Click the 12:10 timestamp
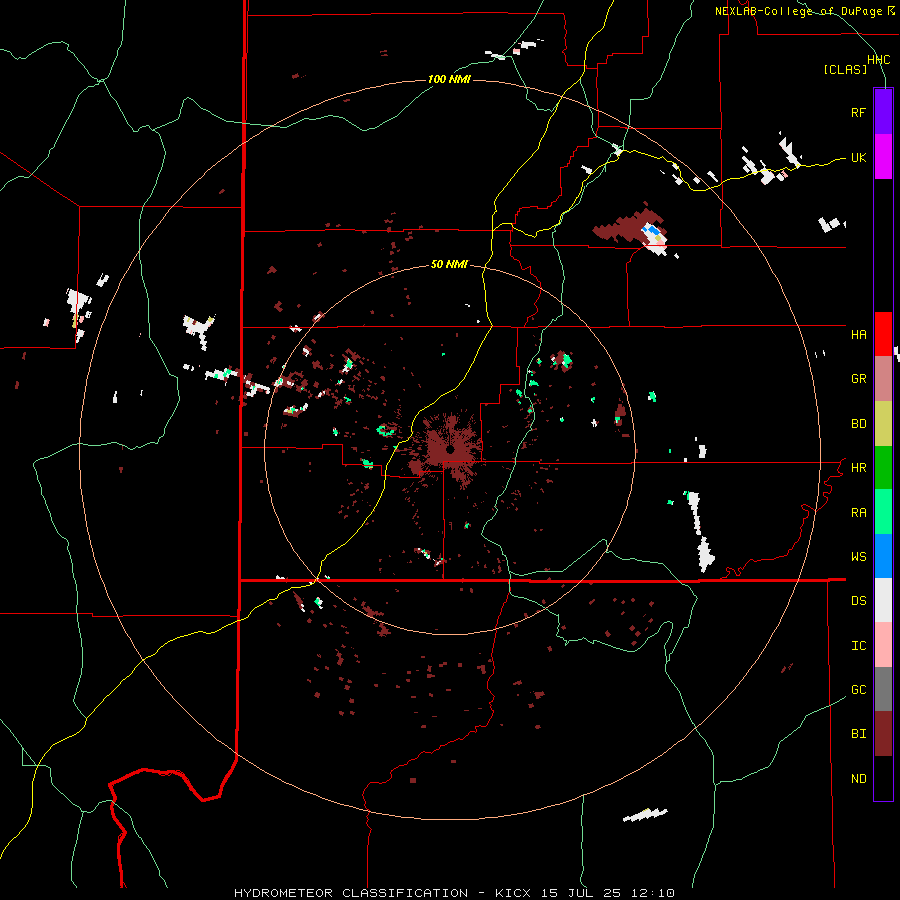The height and width of the screenshot is (900, 900). 653,893
